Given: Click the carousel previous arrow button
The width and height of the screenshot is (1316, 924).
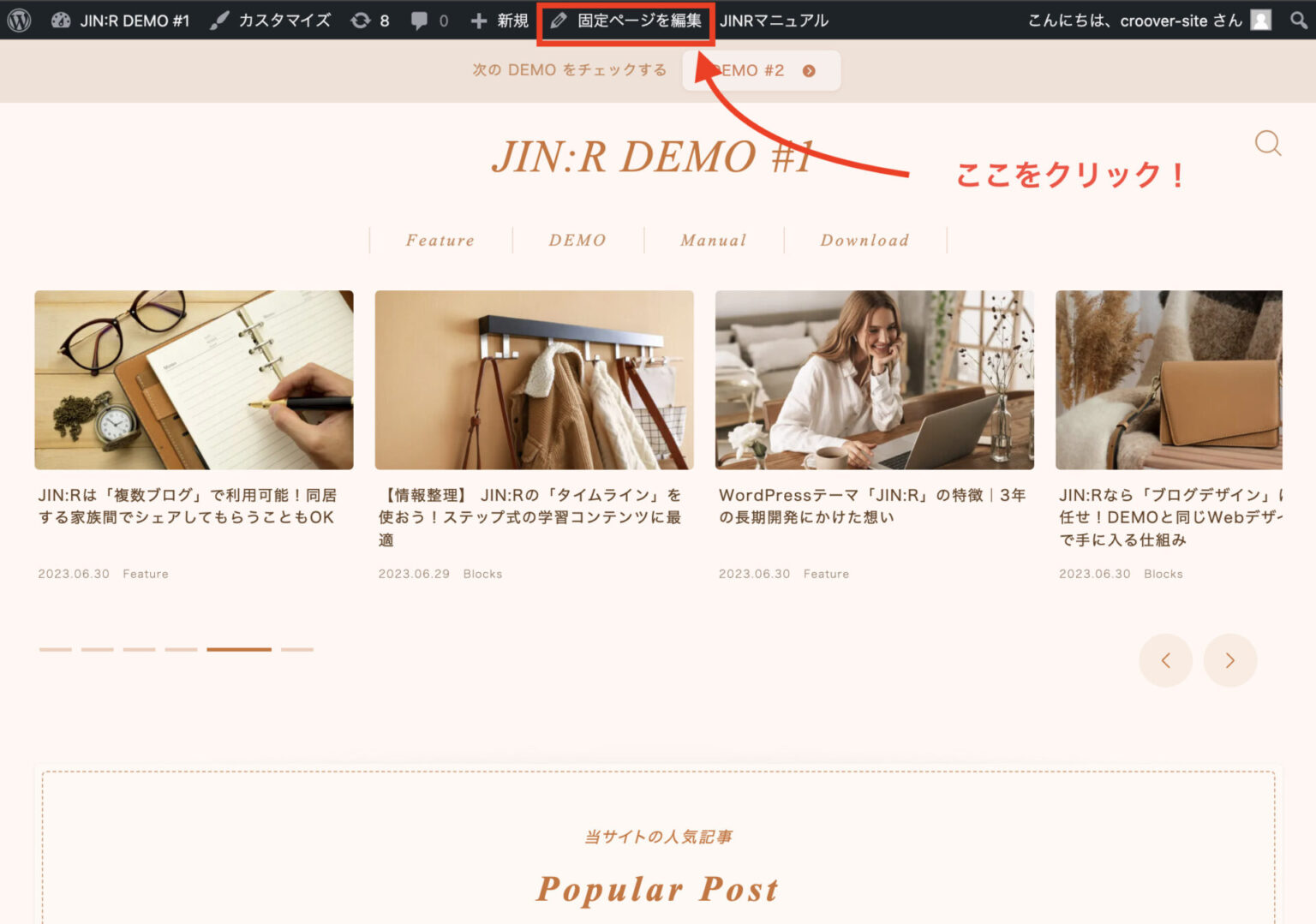Looking at the screenshot, I should click(x=1166, y=660).
